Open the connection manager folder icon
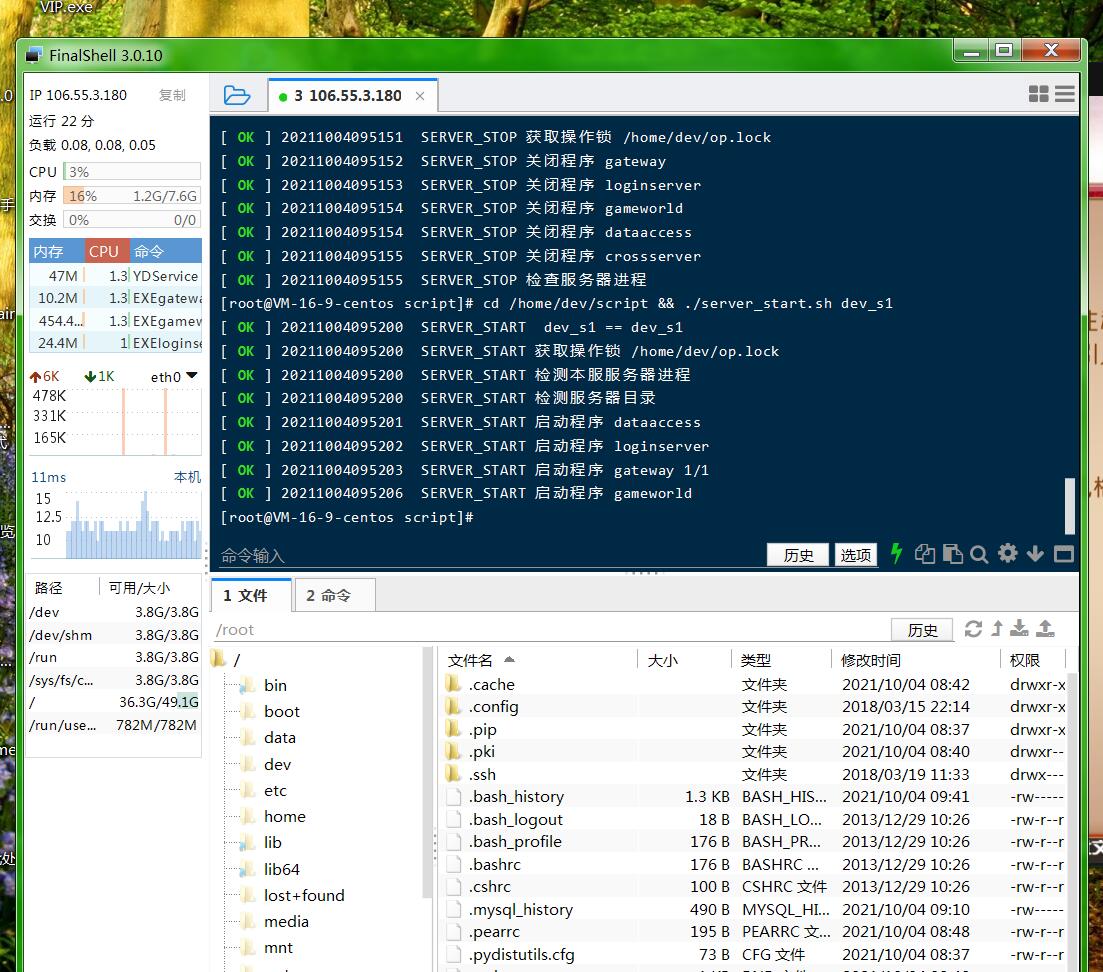The height and width of the screenshot is (972, 1103). (237, 95)
